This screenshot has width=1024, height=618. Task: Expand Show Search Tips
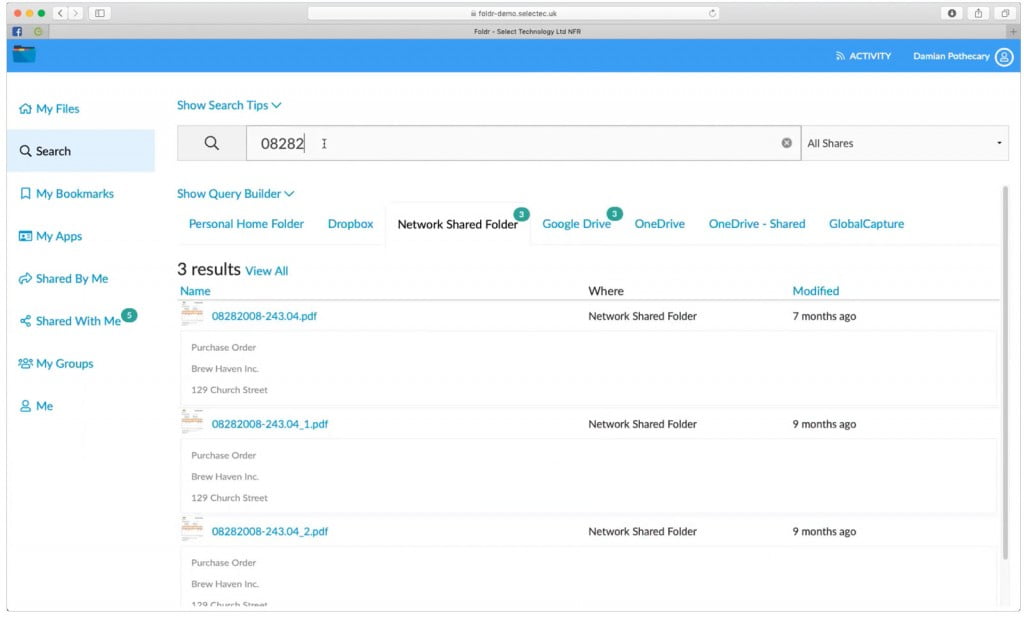229,105
